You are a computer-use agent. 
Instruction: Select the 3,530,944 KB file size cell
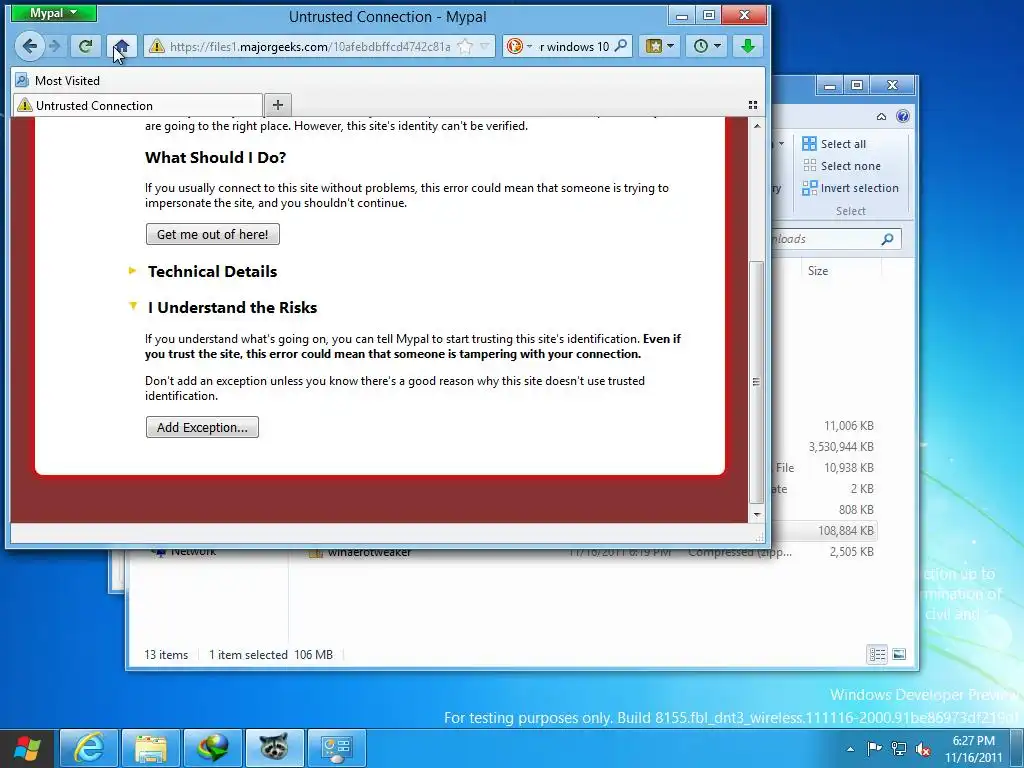pos(840,447)
